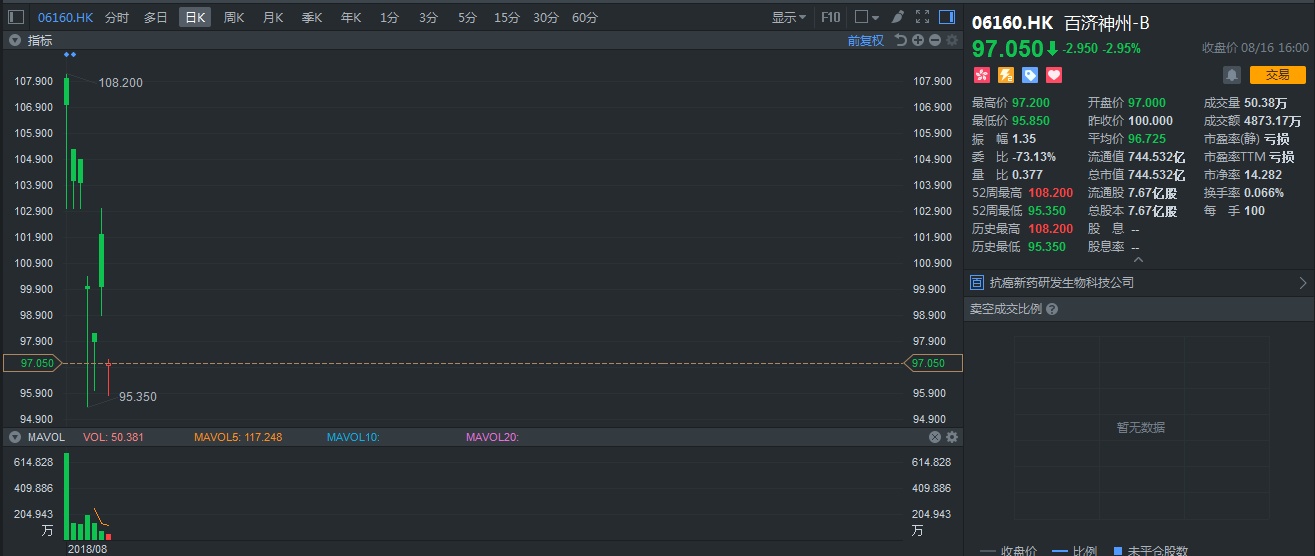Switch to 分时 intraday tab
1315x556 pixels.
click(x=116, y=17)
